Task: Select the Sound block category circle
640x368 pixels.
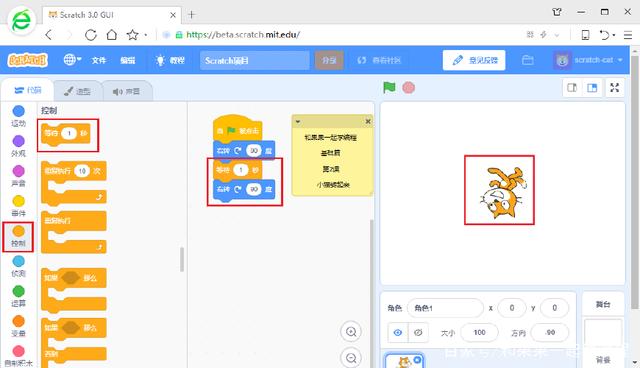Action: coord(18,171)
